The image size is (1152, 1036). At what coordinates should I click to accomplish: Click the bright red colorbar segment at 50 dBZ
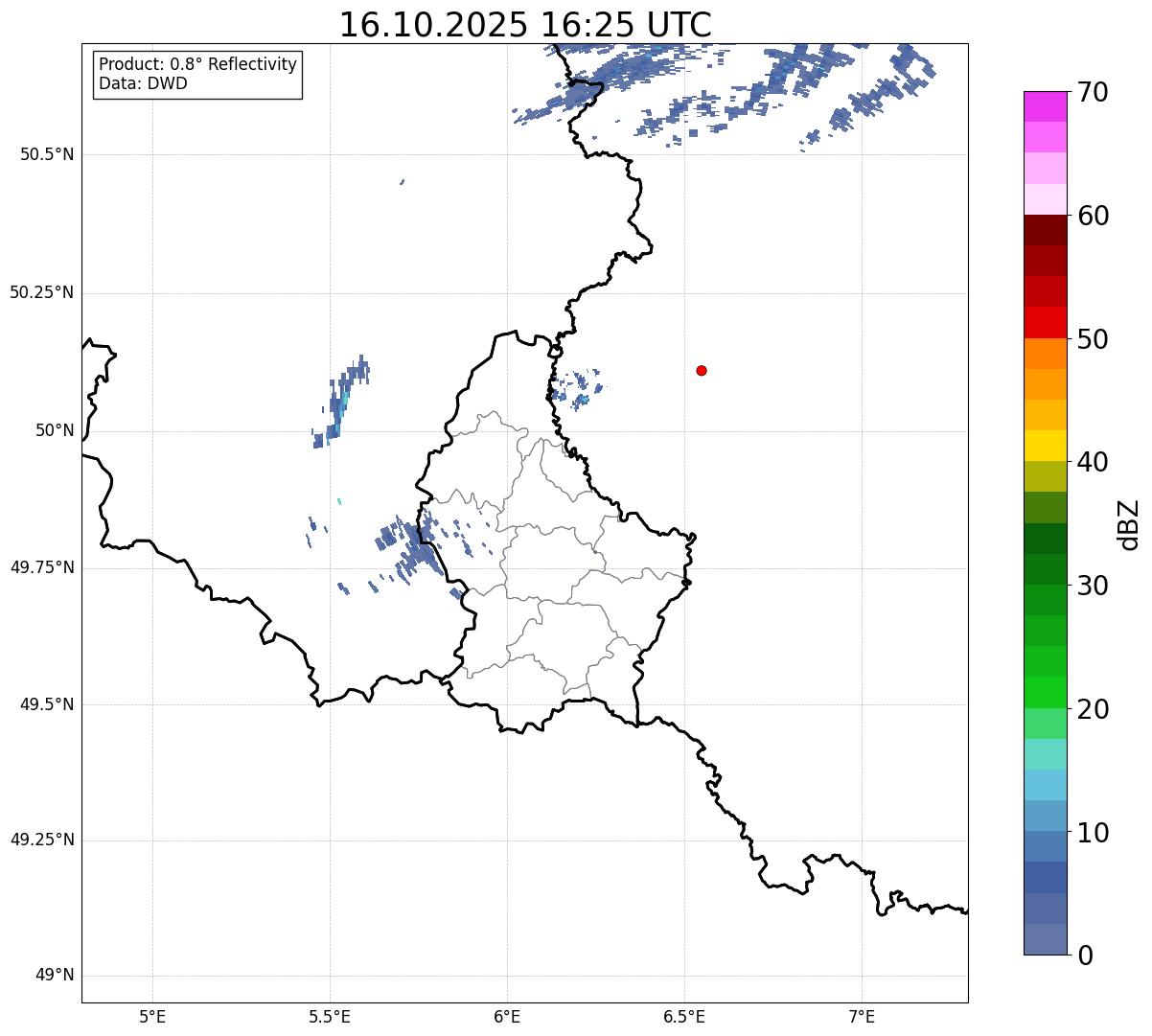pos(1045,323)
